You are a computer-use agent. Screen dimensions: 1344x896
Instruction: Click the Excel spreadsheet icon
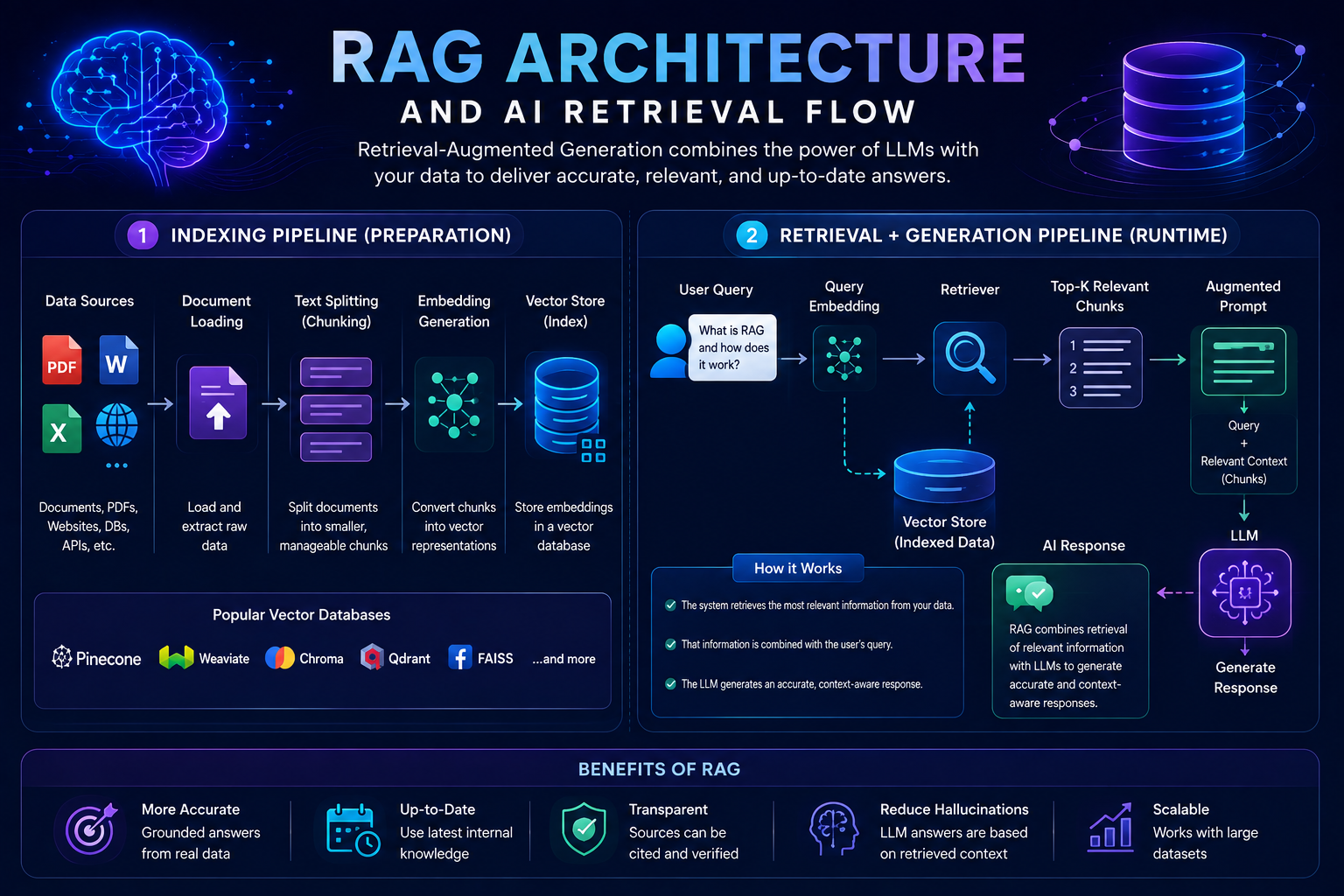tap(62, 428)
